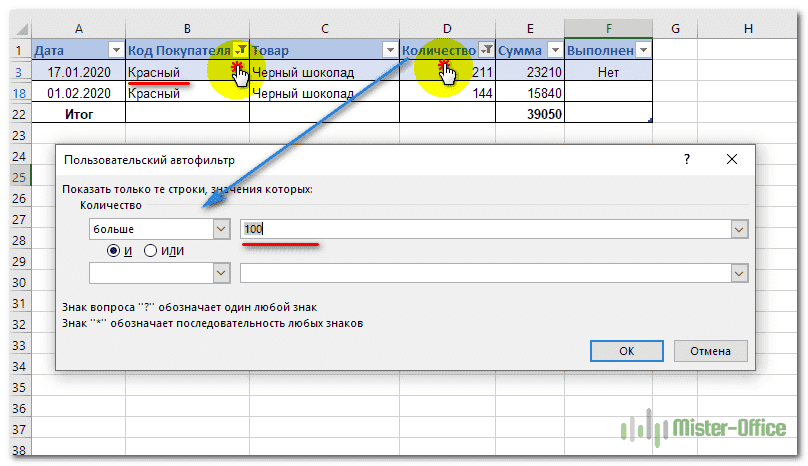Click the dialog help question mark
Image resolution: width=808 pixels, height=466 pixels.
pos(686,159)
